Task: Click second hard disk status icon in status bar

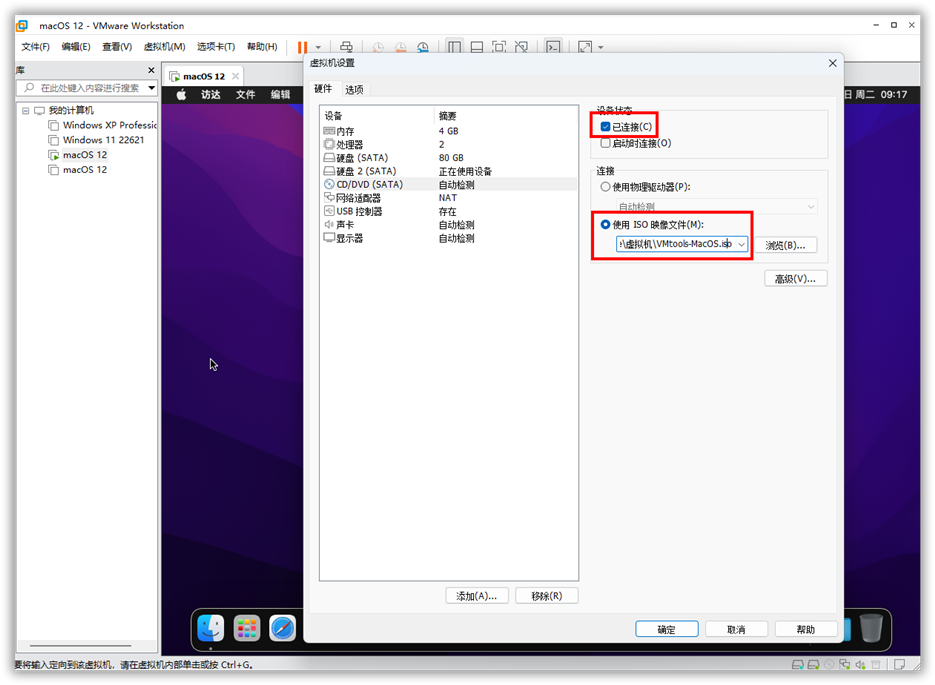Action: tap(813, 664)
